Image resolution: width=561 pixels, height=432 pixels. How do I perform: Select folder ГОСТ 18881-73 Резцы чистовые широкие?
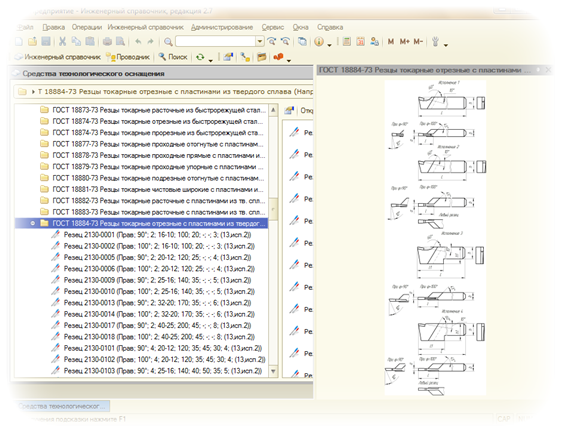153,189
